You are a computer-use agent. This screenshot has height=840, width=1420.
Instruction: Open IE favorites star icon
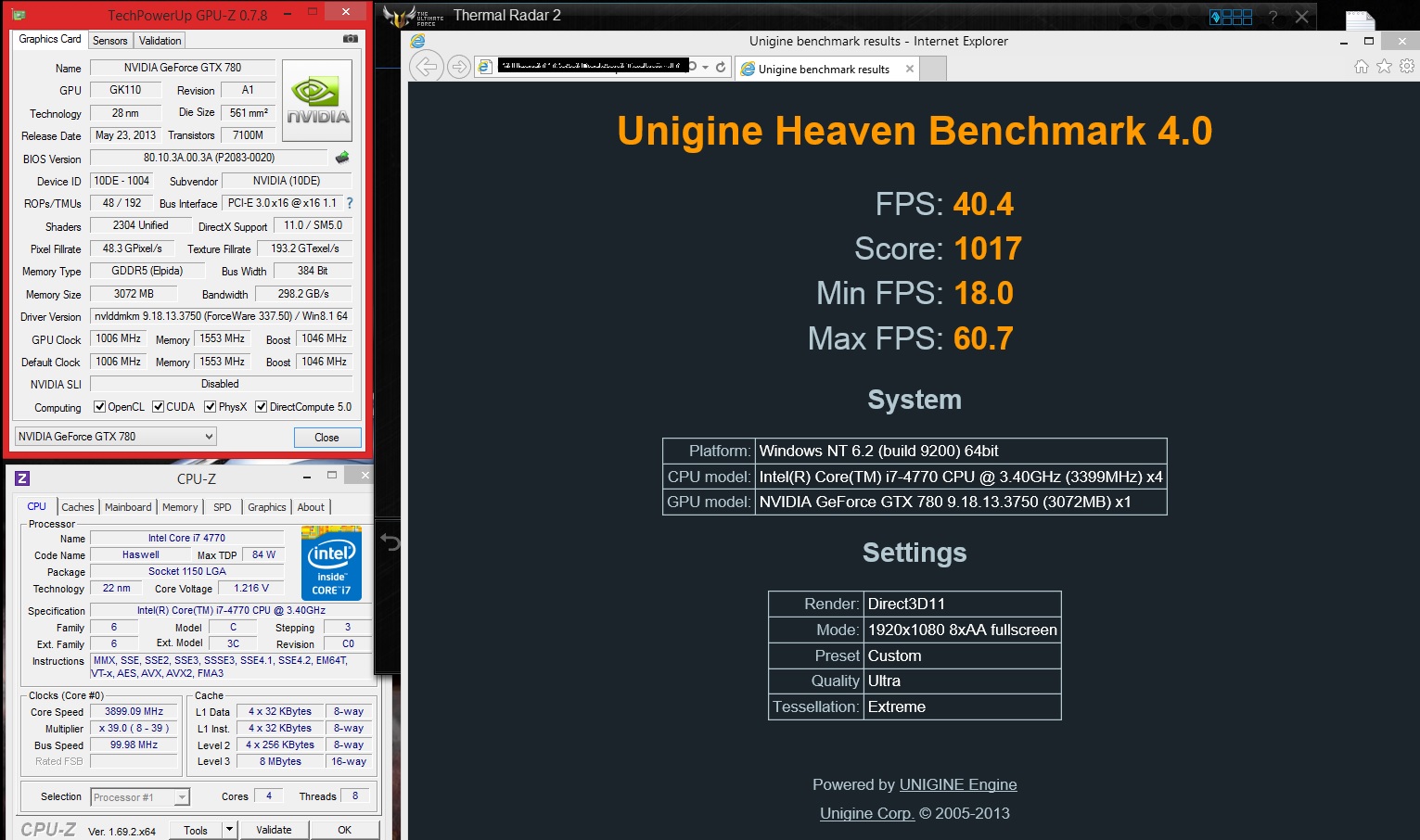click(x=1384, y=66)
